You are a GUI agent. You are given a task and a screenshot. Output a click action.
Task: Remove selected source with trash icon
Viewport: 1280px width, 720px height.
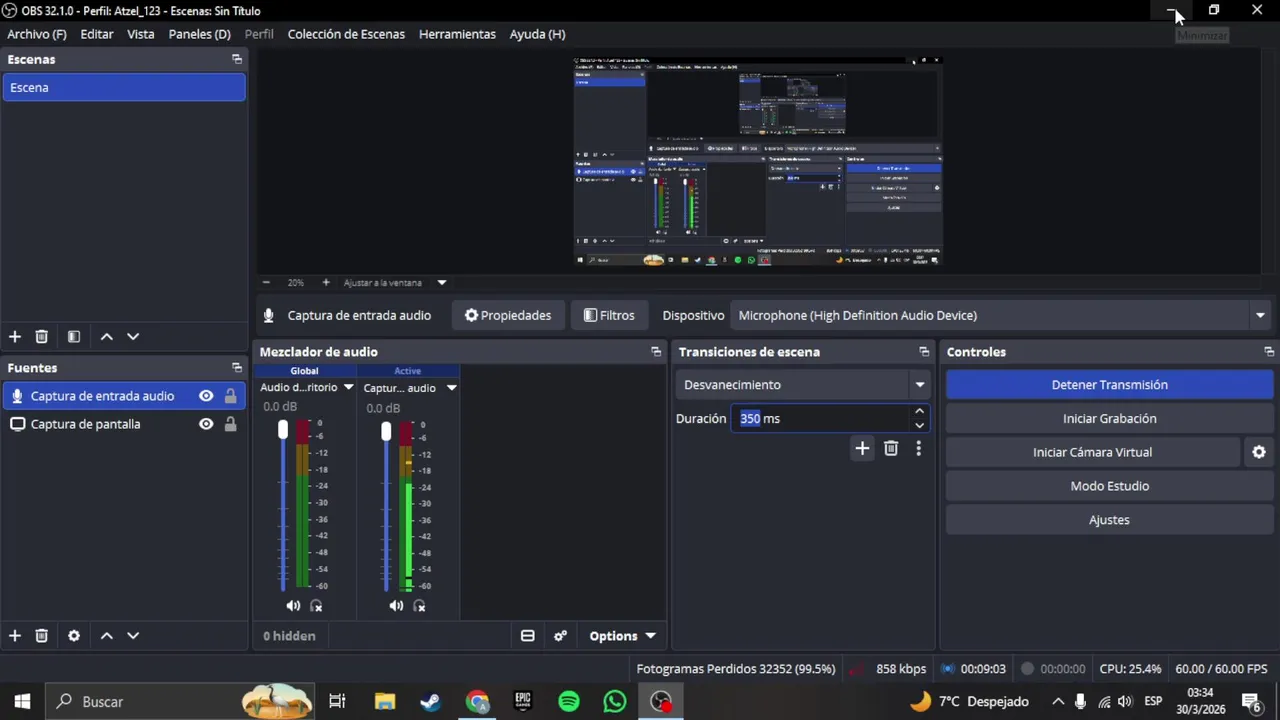click(x=41, y=636)
